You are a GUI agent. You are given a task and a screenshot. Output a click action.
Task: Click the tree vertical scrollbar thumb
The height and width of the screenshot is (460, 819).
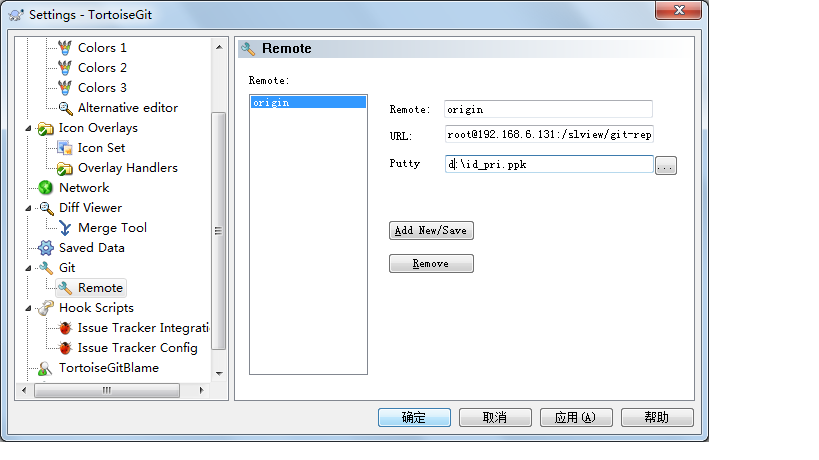click(219, 231)
